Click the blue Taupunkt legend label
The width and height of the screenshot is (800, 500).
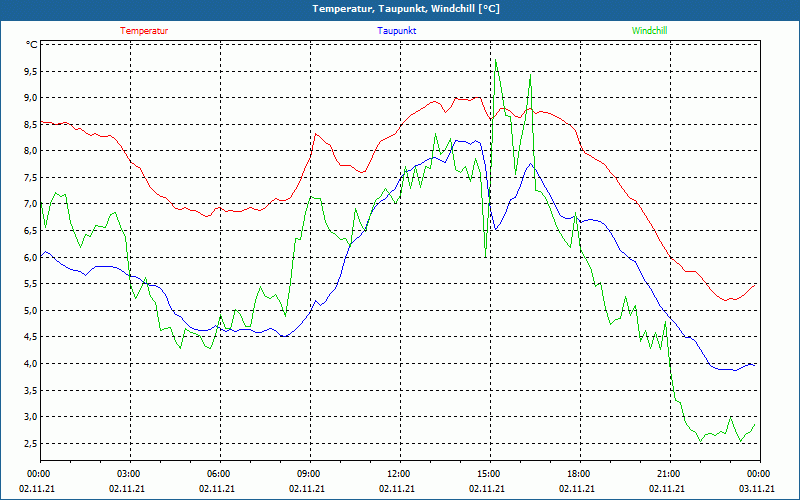coord(396,31)
